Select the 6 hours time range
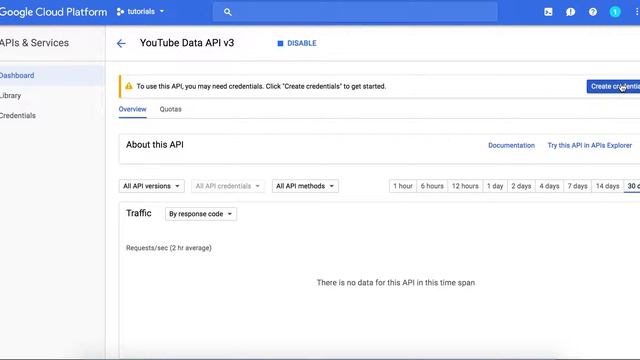Image resolution: width=640 pixels, height=360 pixels. pyautogui.click(x=432, y=186)
